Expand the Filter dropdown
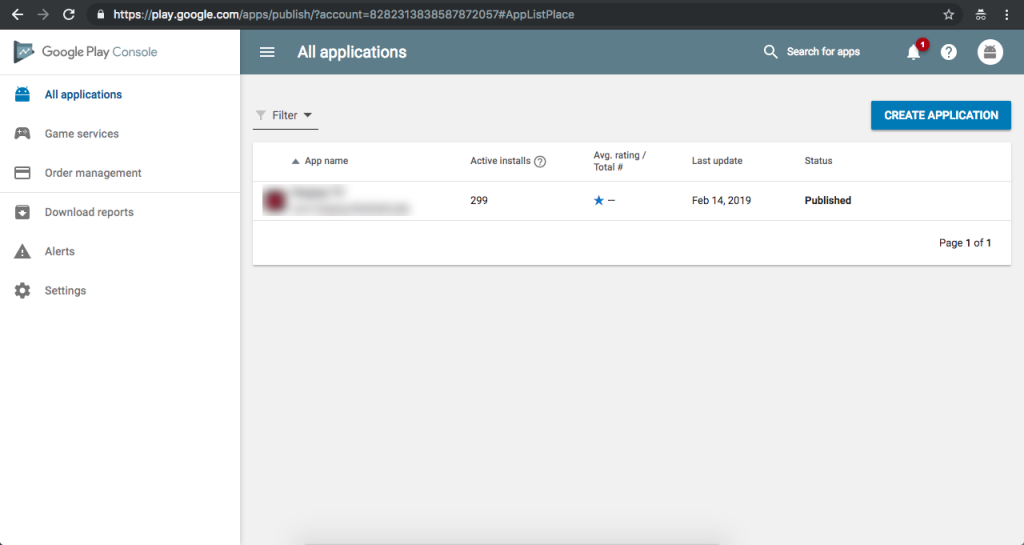The width and height of the screenshot is (1024, 545). click(x=285, y=115)
